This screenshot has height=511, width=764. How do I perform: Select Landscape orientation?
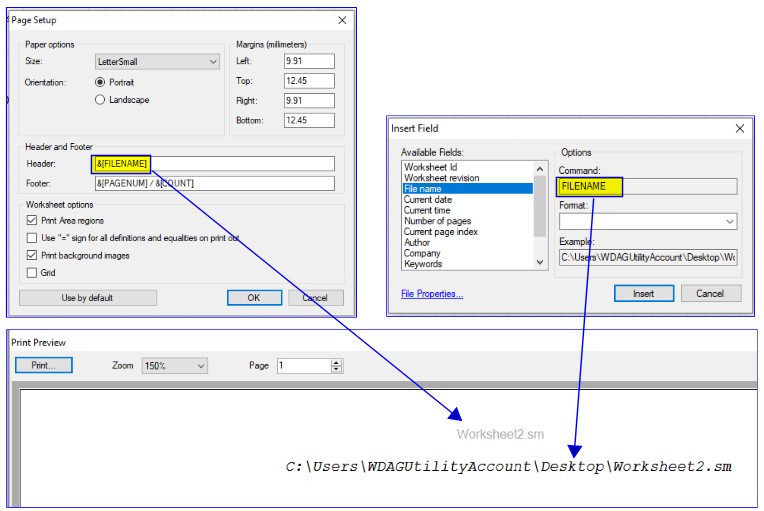coord(100,99)
